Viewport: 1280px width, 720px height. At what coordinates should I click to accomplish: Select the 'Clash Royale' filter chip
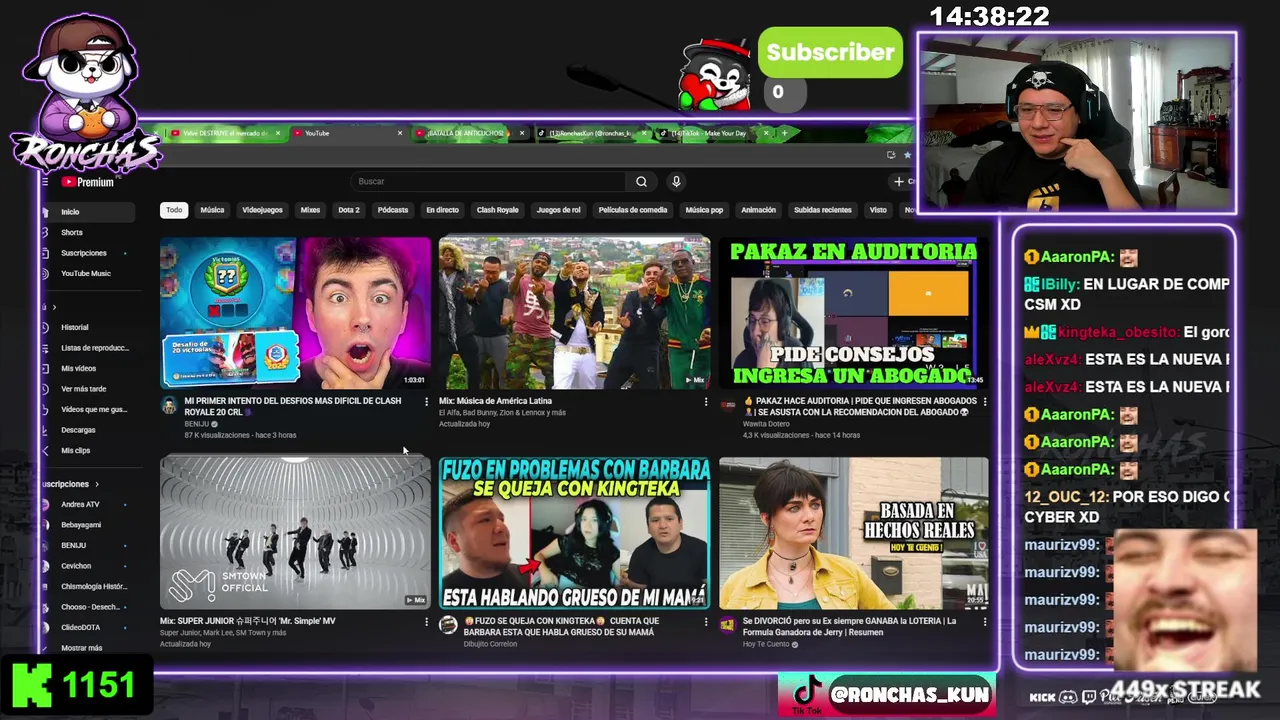[497, 210]
